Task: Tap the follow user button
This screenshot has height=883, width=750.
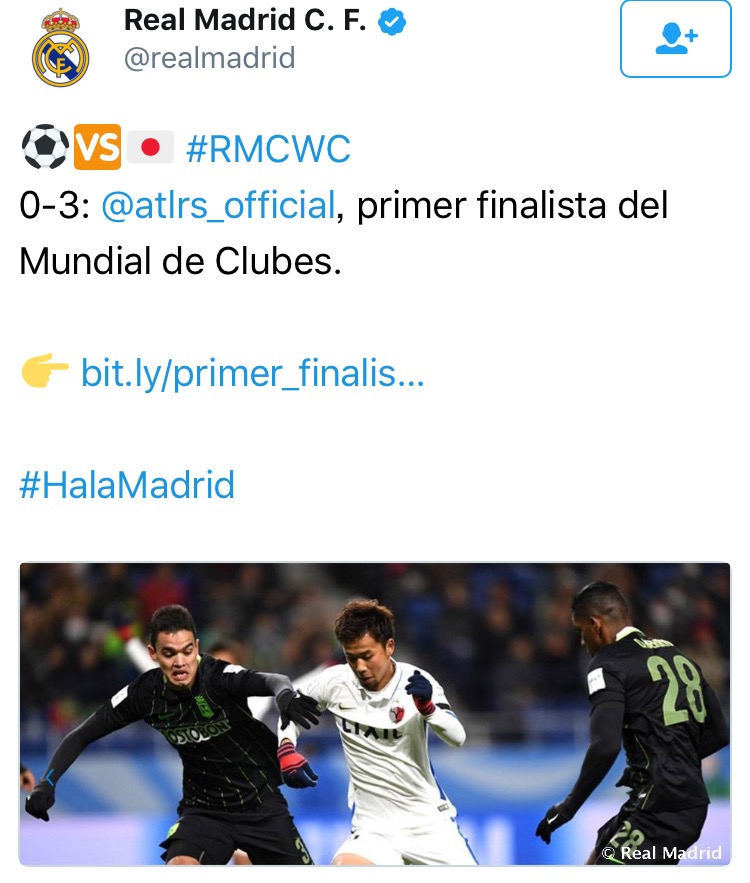Action: (675, 38)
